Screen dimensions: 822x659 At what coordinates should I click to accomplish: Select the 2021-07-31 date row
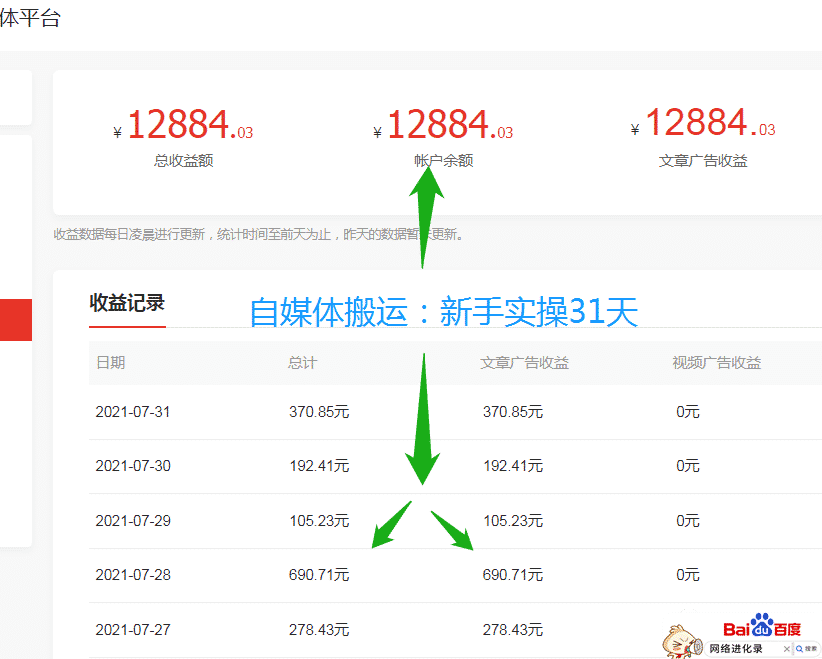coord(133,412)
